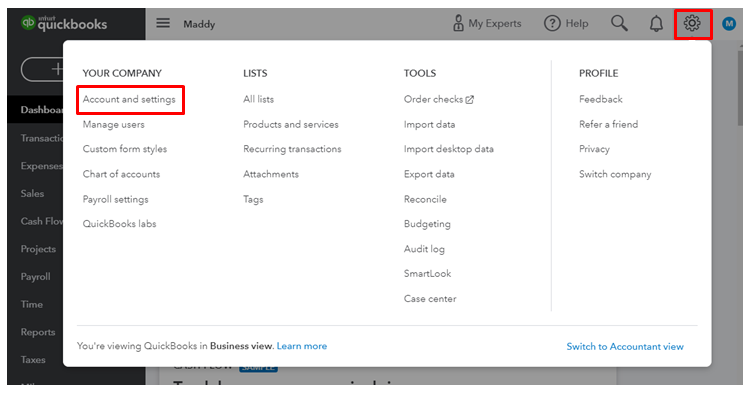Open My Experts
The width and height of the screenshot is (753, 397).
(487, 23)
